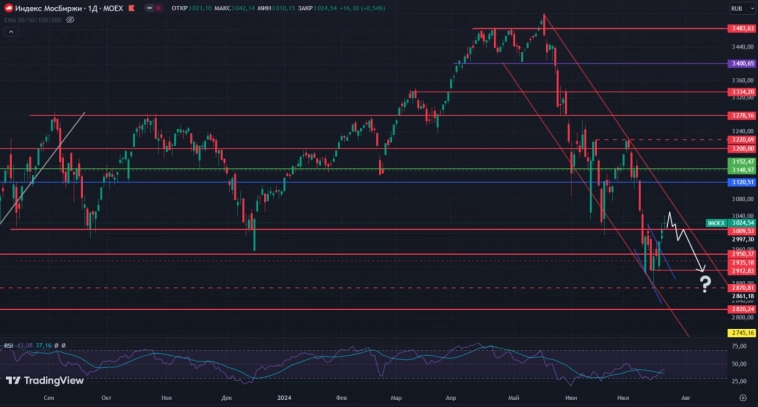758x407 pixels.
Task: Click the 2024 year label on time axis
Action: tap(285, 397)
